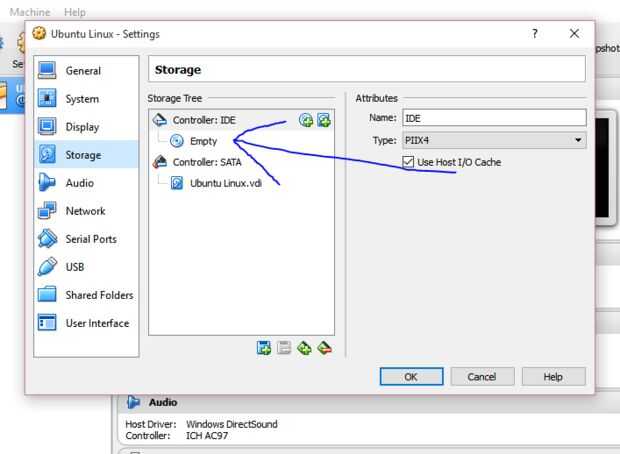Open Help menu in VirtualBox Manager
The width and height of the screenshot is (620, 454).
click(75, 12)
